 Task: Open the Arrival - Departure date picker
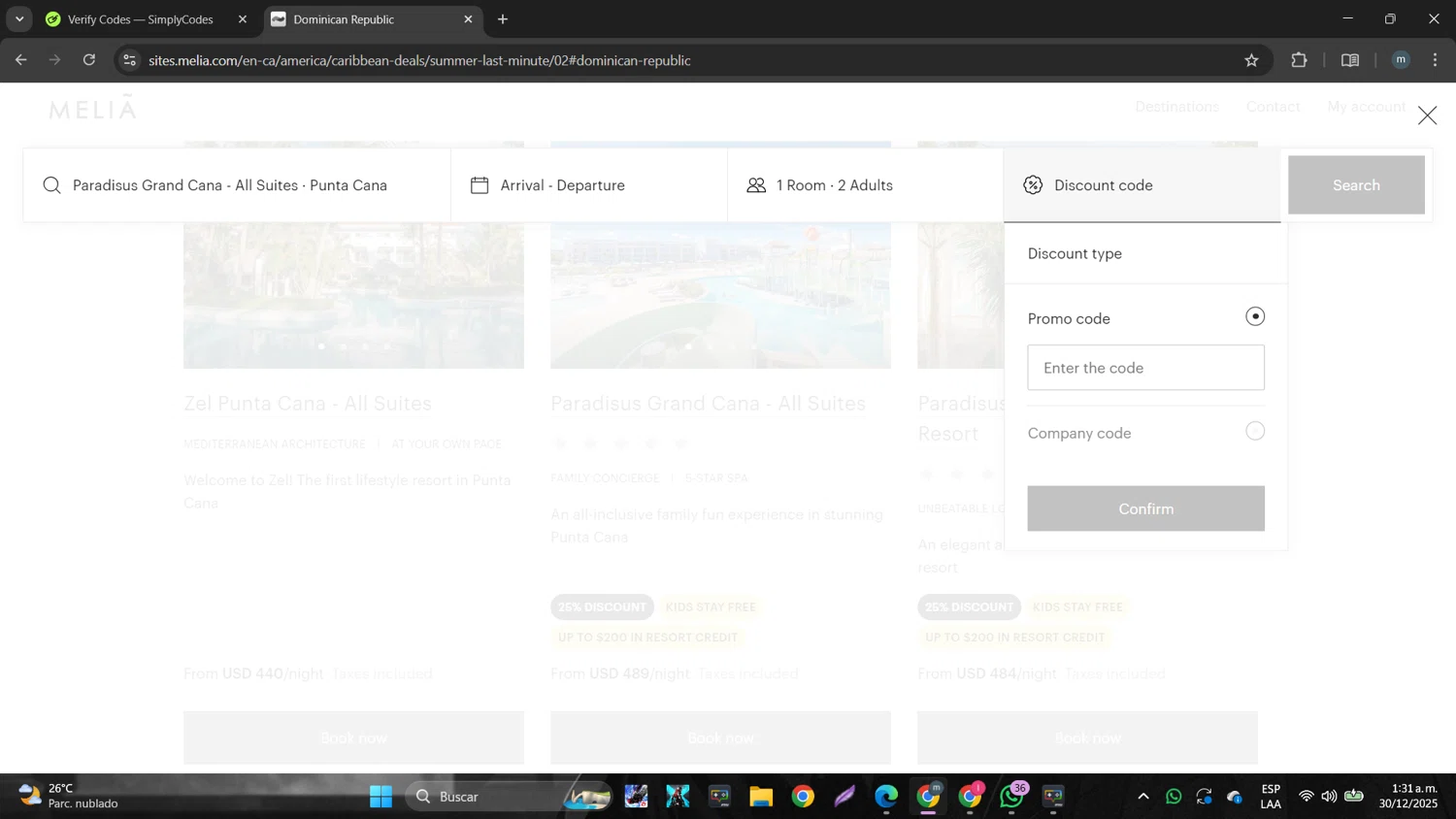(589, 185)
